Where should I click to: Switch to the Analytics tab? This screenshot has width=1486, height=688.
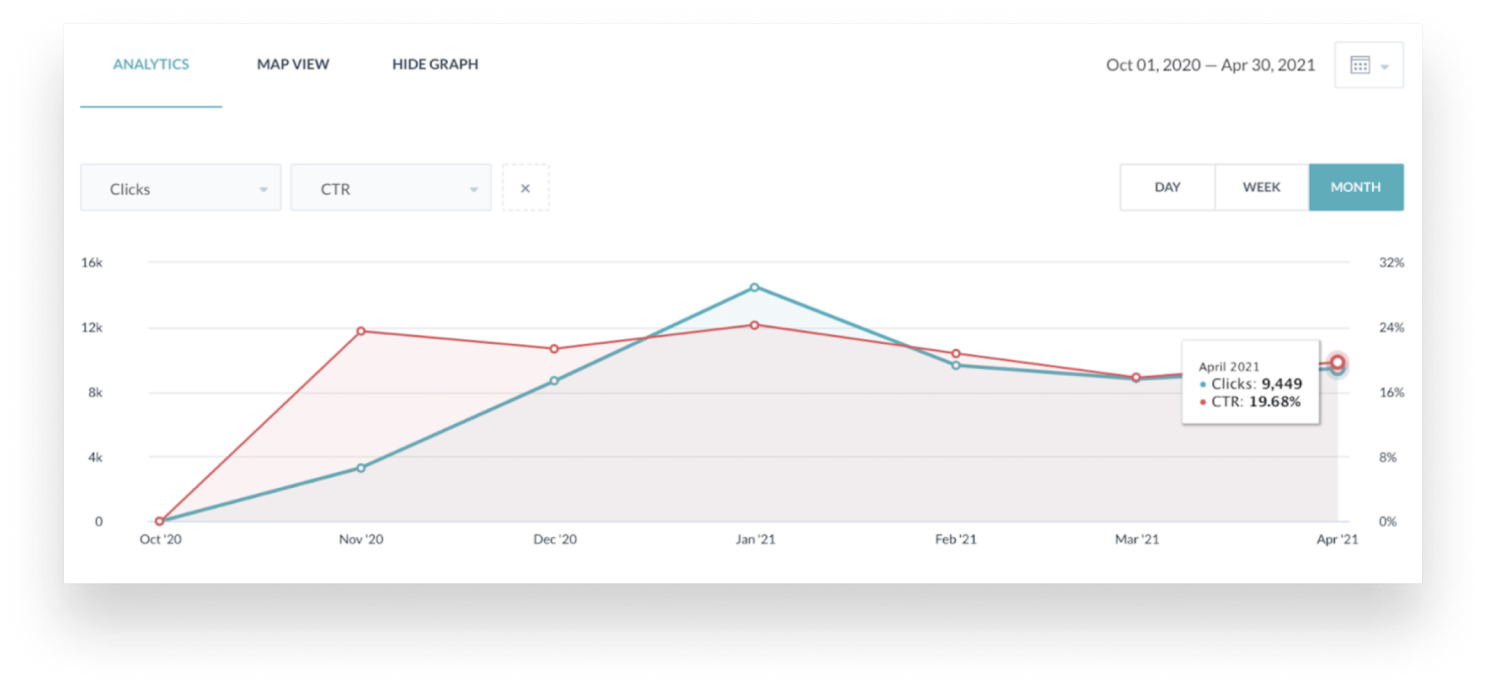151,64
